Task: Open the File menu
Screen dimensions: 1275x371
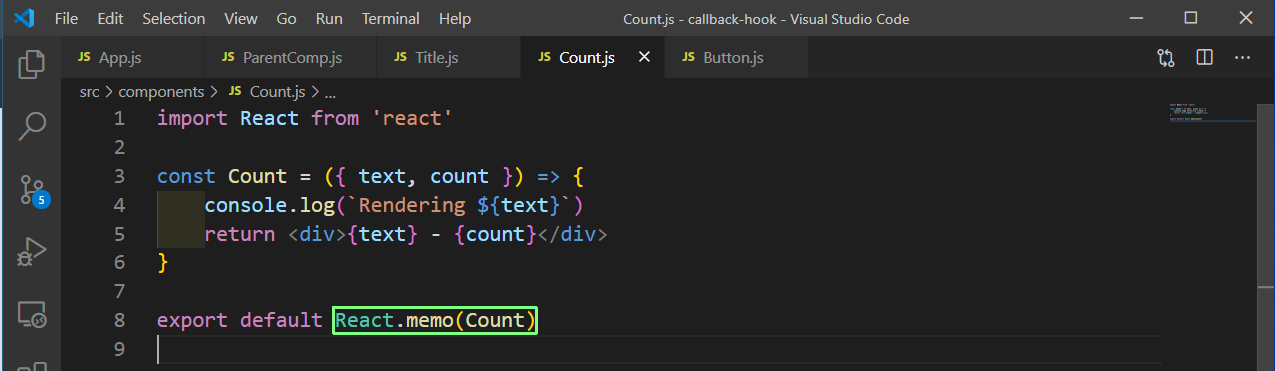Action: click(67, 19)
